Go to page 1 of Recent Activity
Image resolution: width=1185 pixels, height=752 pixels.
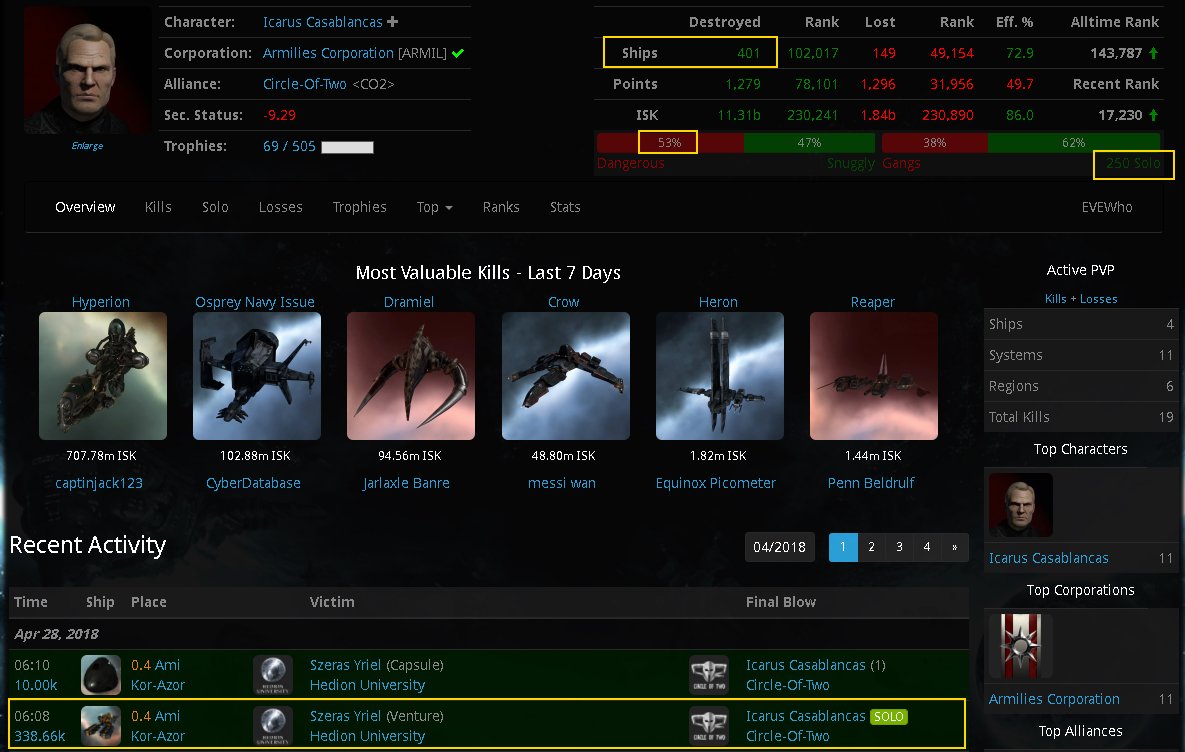click(843, 547)
